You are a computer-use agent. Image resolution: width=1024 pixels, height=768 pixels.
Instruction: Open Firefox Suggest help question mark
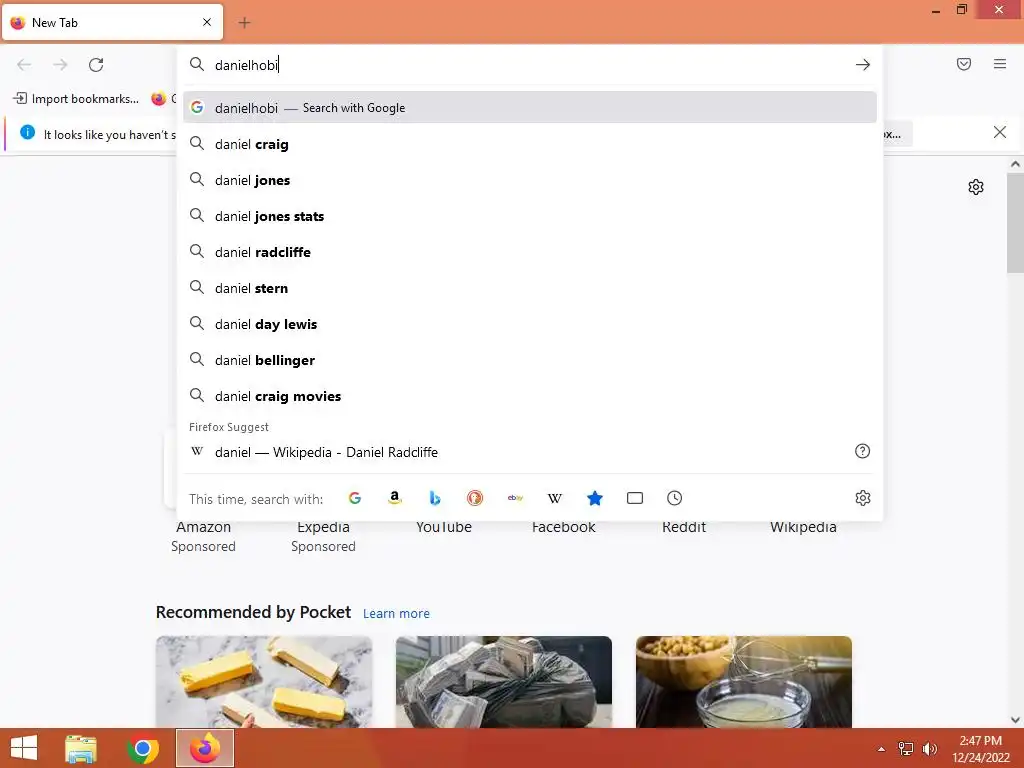click(862, 451)
